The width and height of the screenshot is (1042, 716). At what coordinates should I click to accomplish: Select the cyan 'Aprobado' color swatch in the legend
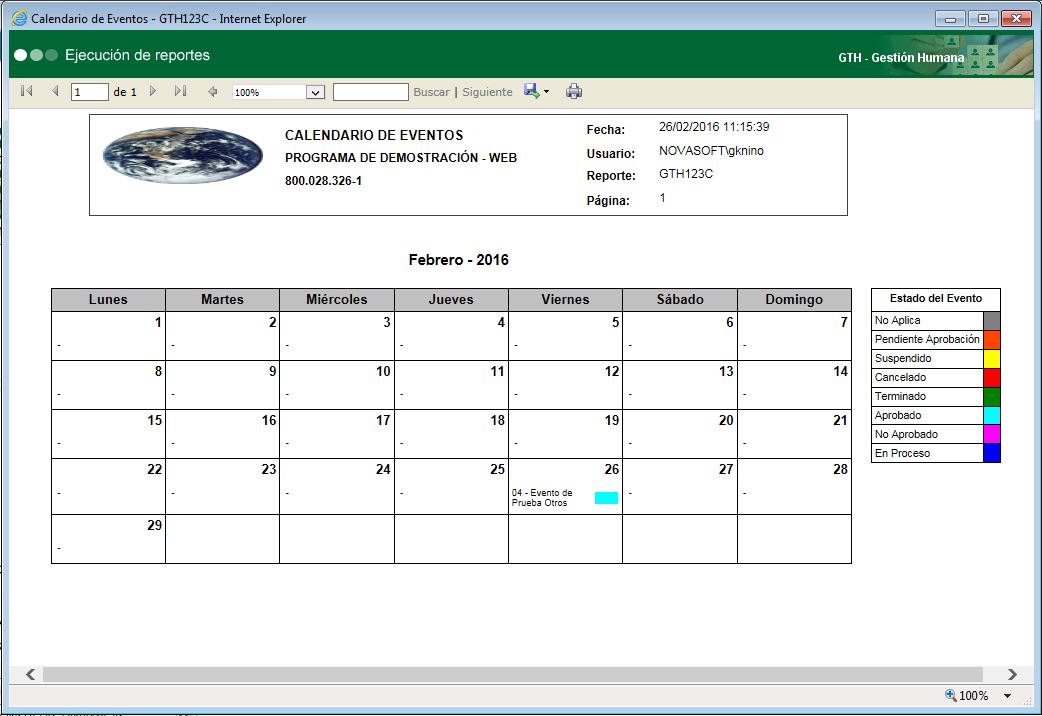pyautogui.click(x=993, y=415)
